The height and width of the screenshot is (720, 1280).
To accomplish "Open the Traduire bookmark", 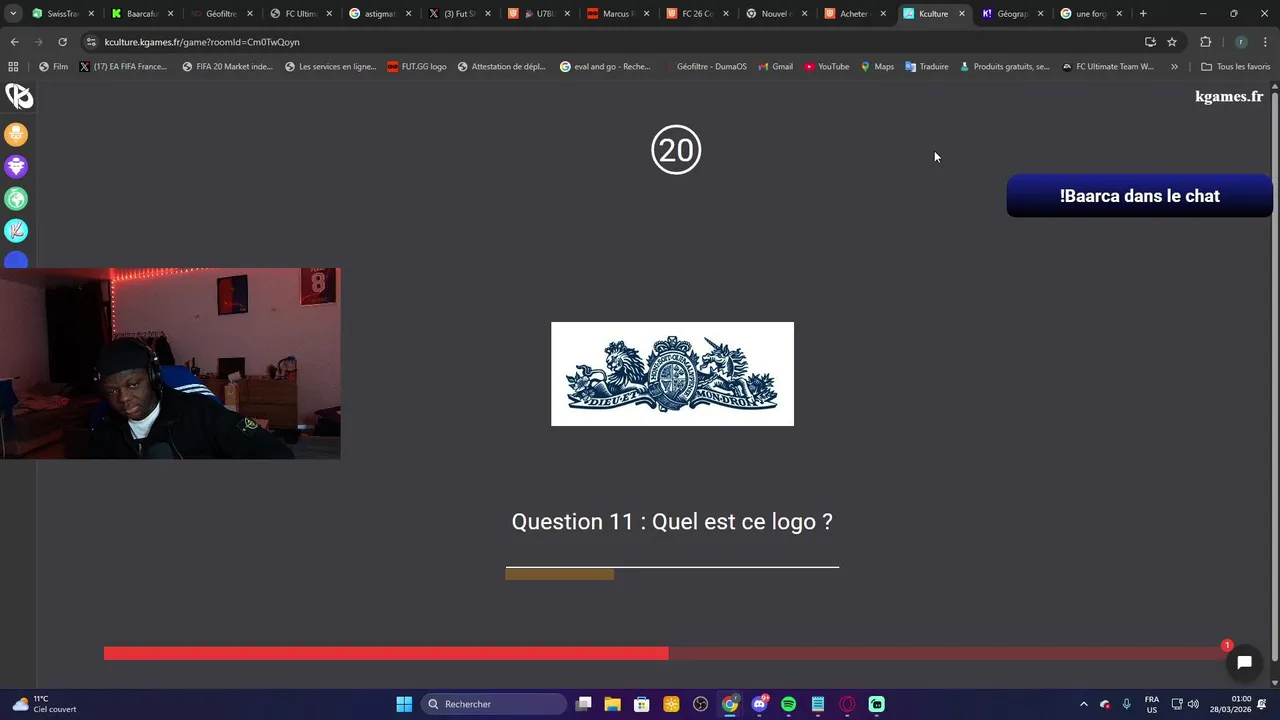I will tap(927, 67).
